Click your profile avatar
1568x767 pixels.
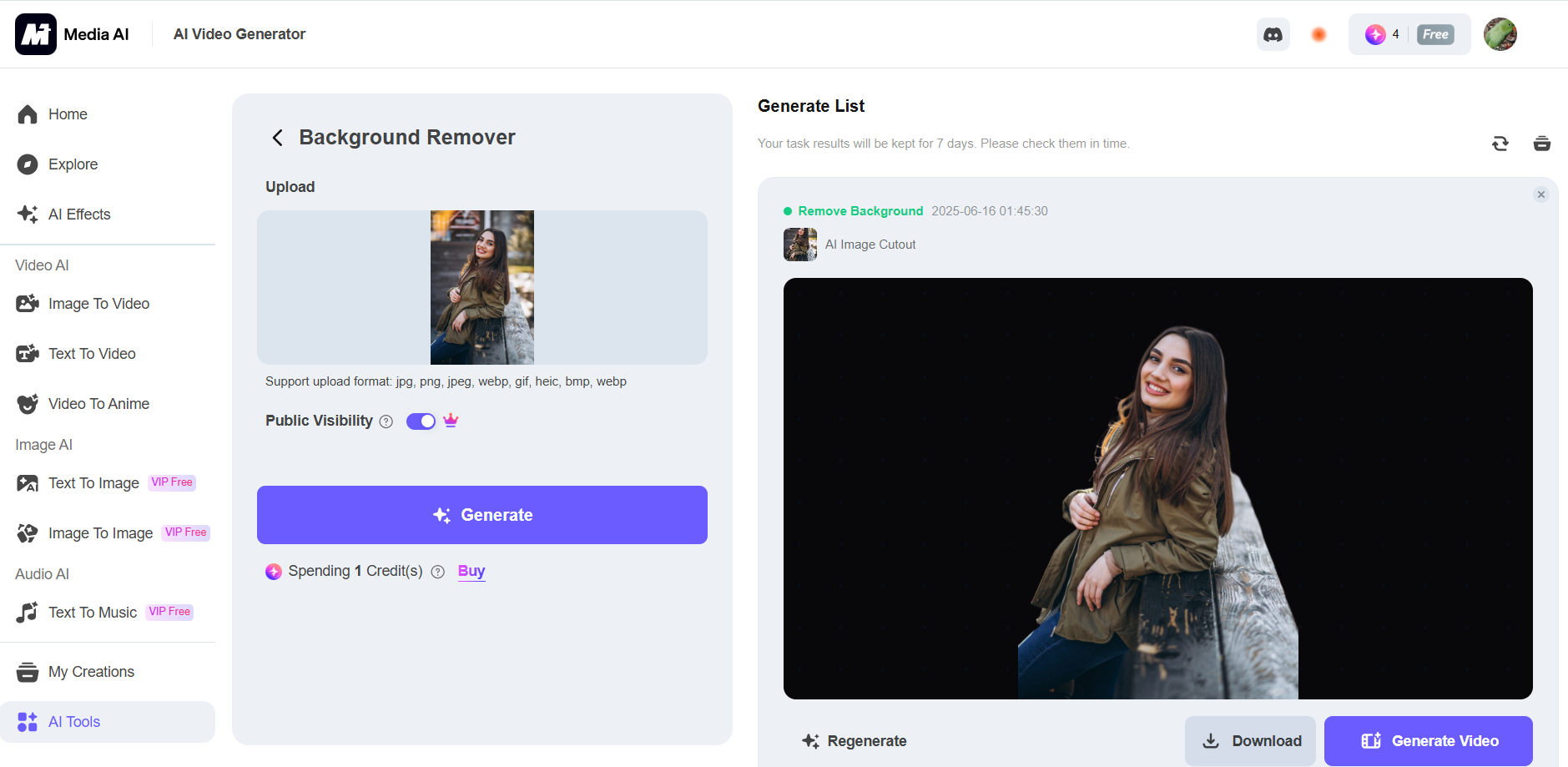coord(1500,34)
